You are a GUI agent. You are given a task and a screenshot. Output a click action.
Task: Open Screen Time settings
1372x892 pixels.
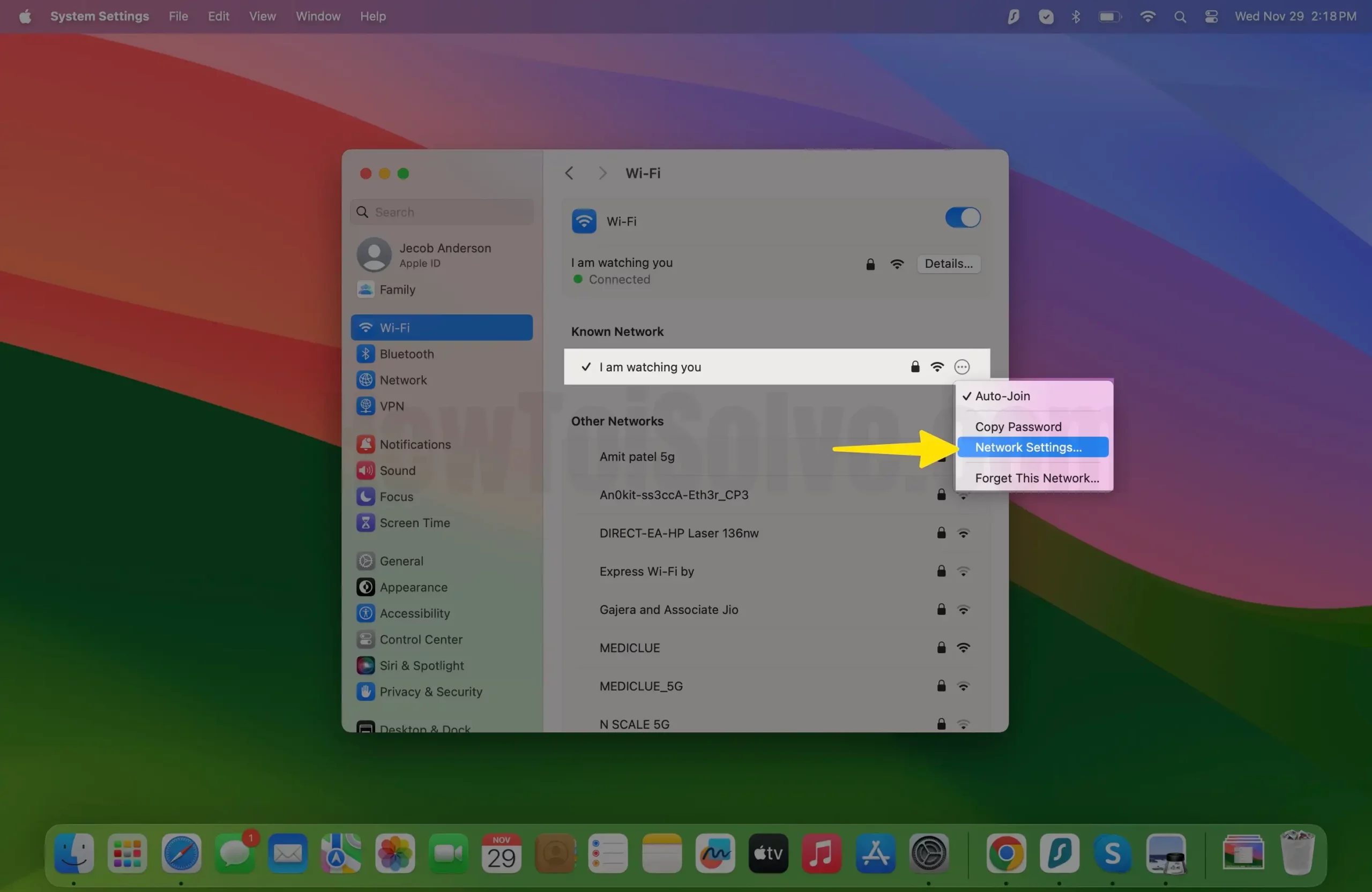point(414,523)
